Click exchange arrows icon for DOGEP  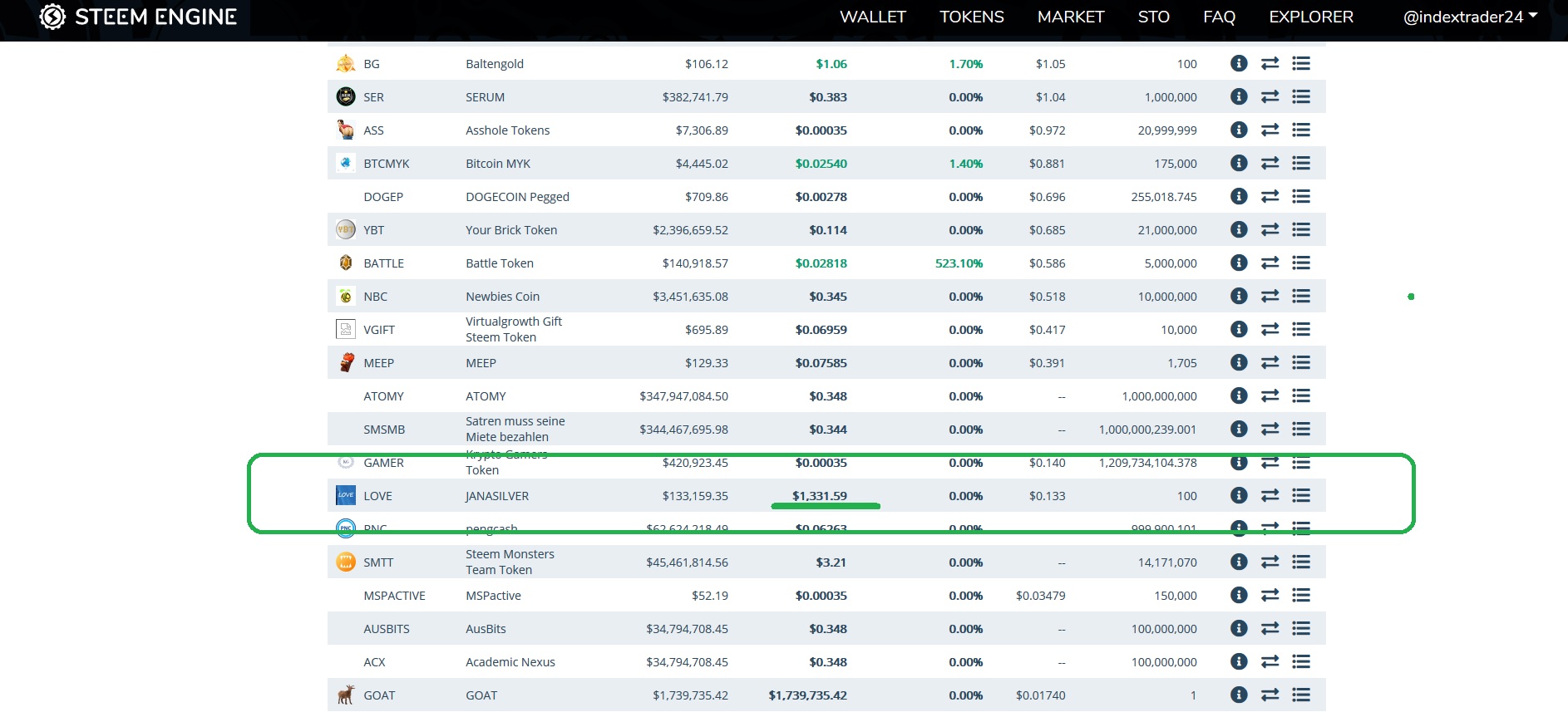(1270, 196)
